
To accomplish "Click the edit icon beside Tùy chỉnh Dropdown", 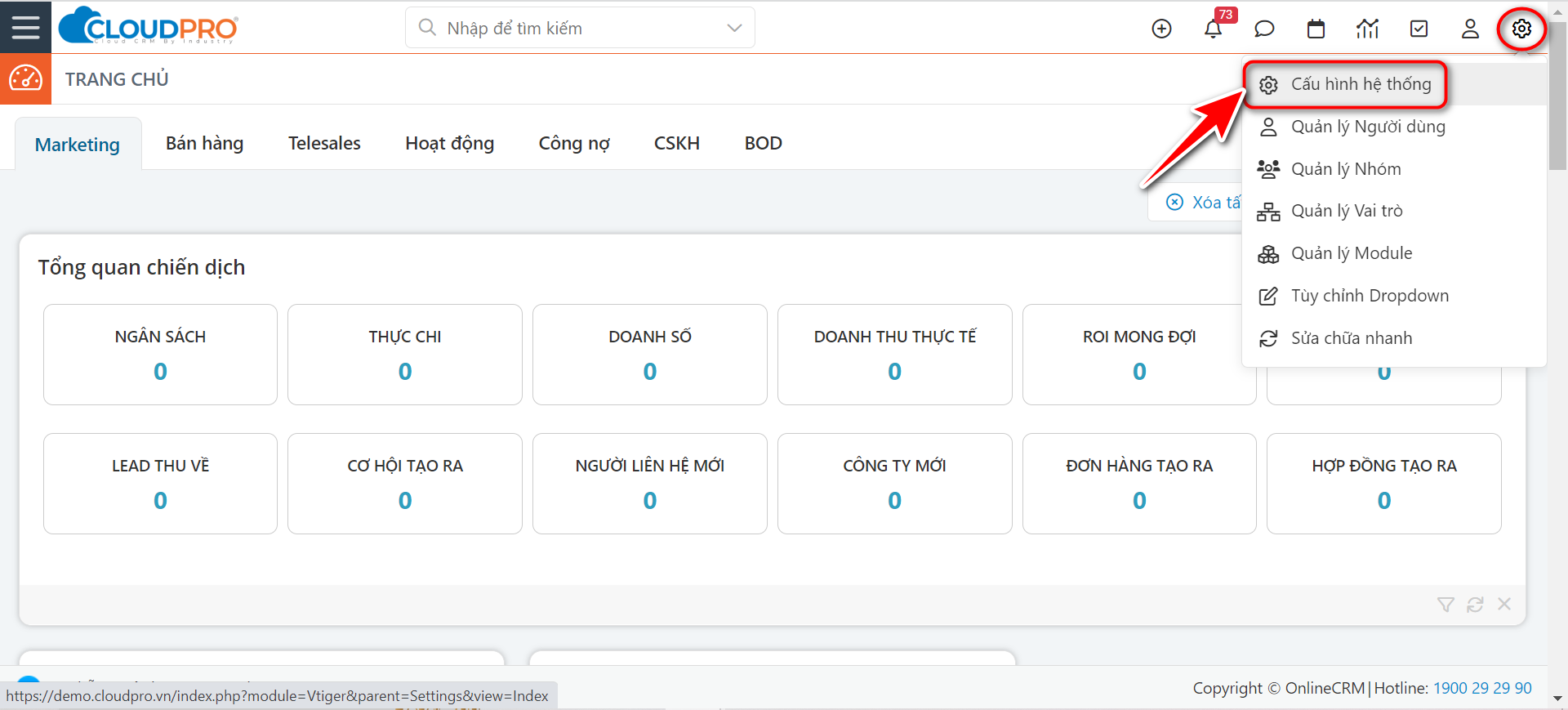I will coord(1268,296).
